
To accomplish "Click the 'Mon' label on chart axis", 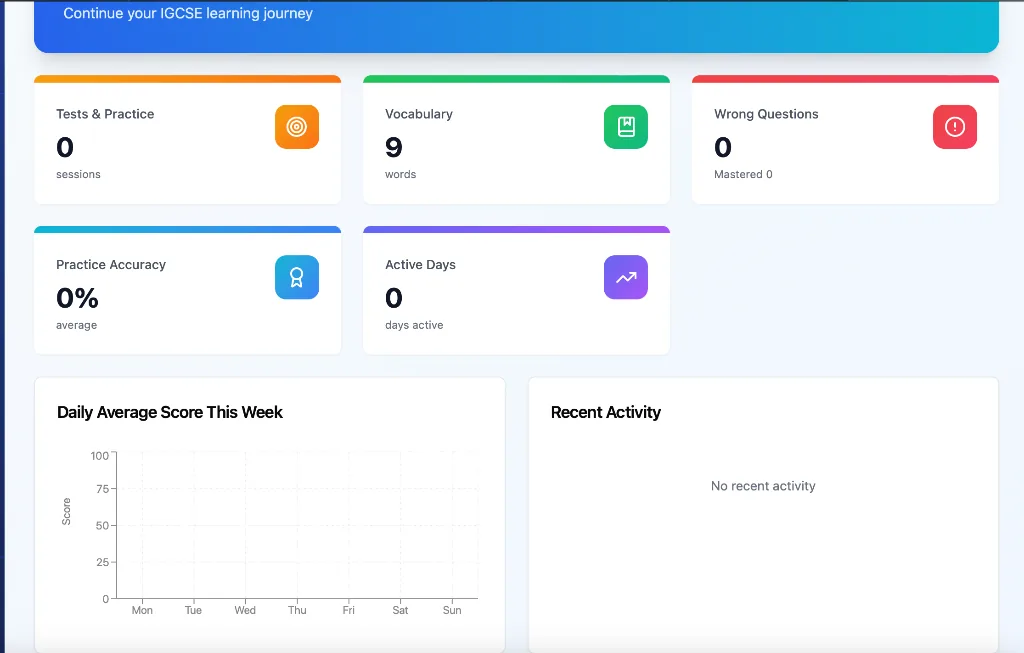I will tap(142, 610).
